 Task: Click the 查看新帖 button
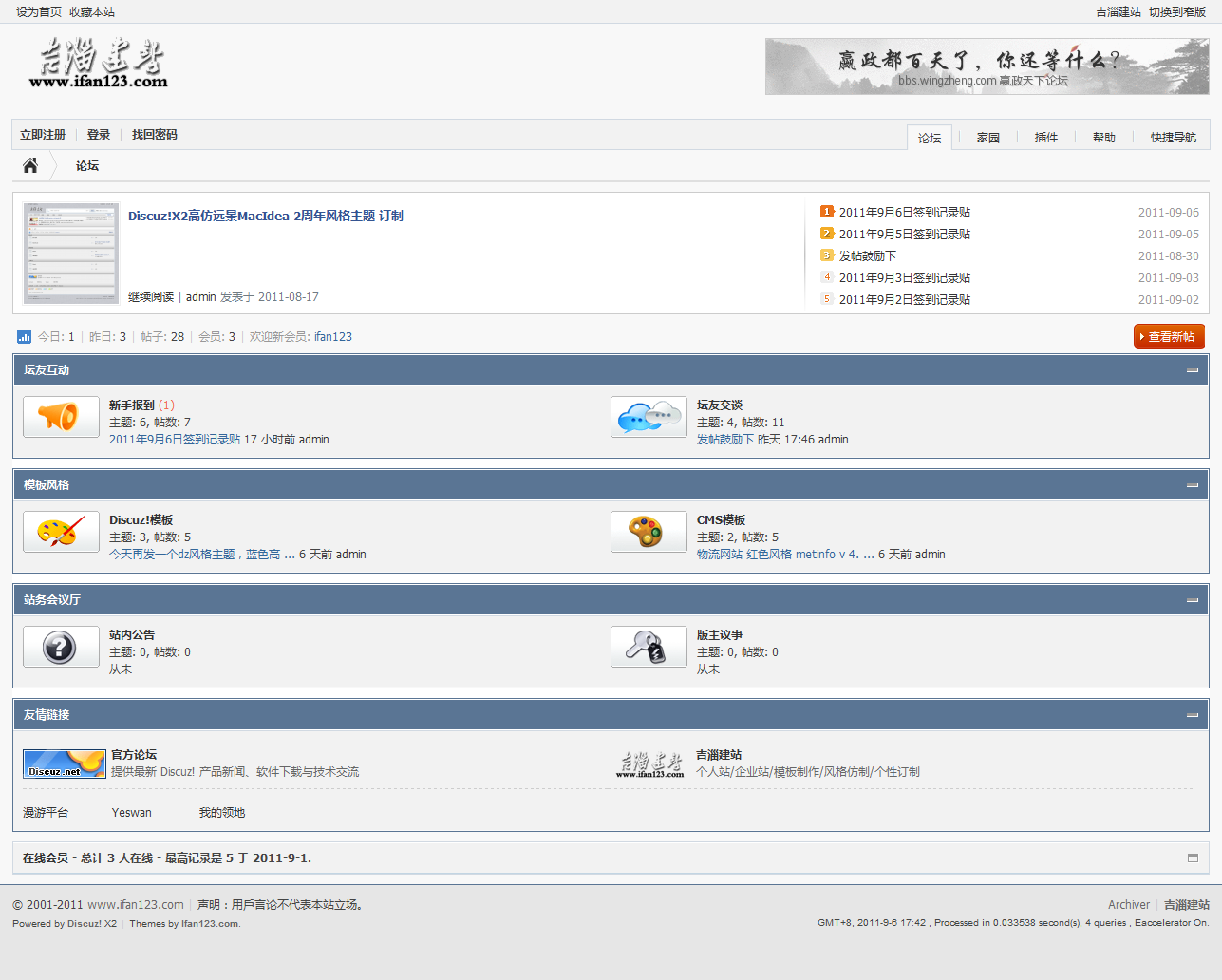pyautogui.click(x=1169, y=336)
